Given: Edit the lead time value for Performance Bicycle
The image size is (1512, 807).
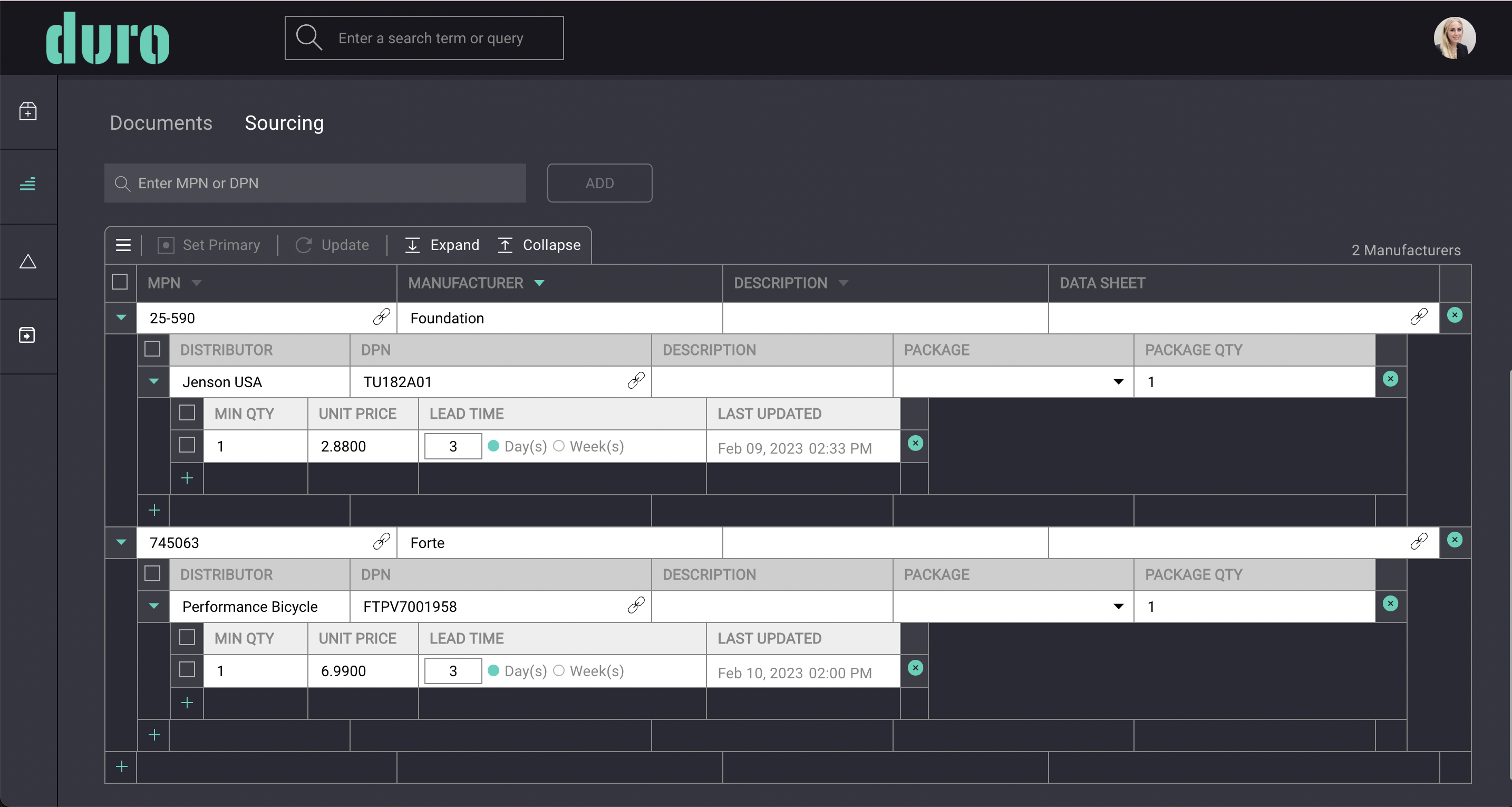Looking at the screenshot, I should (453, 671).
